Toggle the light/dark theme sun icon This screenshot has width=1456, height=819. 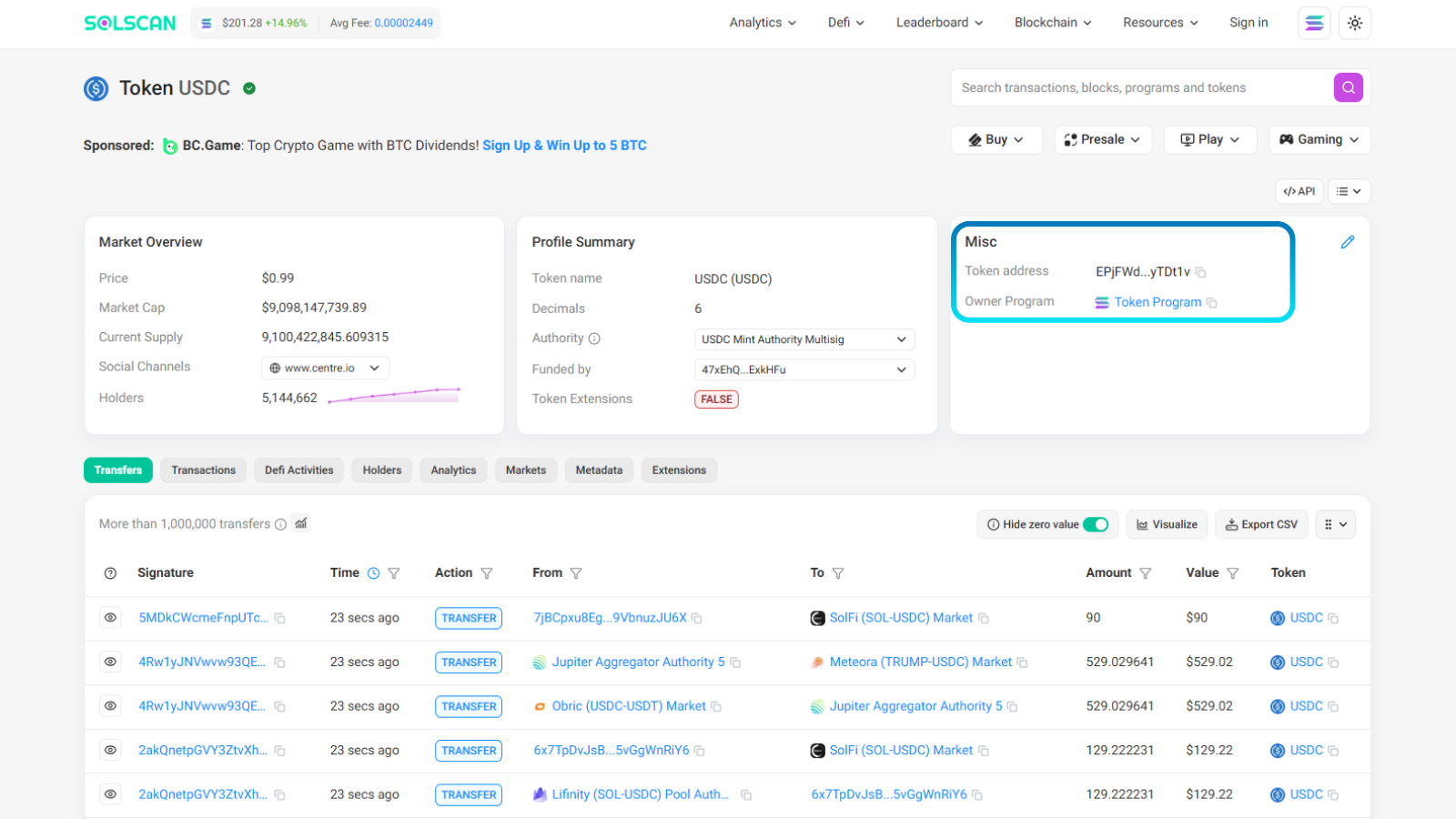[x=1355, y=23]
